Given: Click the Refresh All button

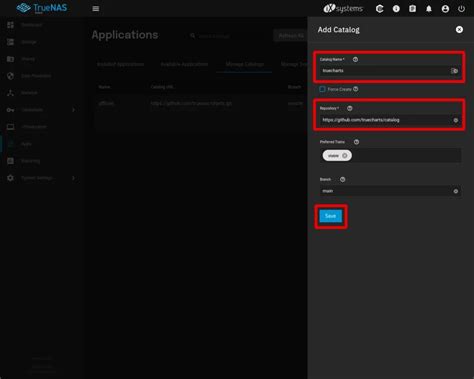Looking at the screenshot, I should click(x=291, y=36).
